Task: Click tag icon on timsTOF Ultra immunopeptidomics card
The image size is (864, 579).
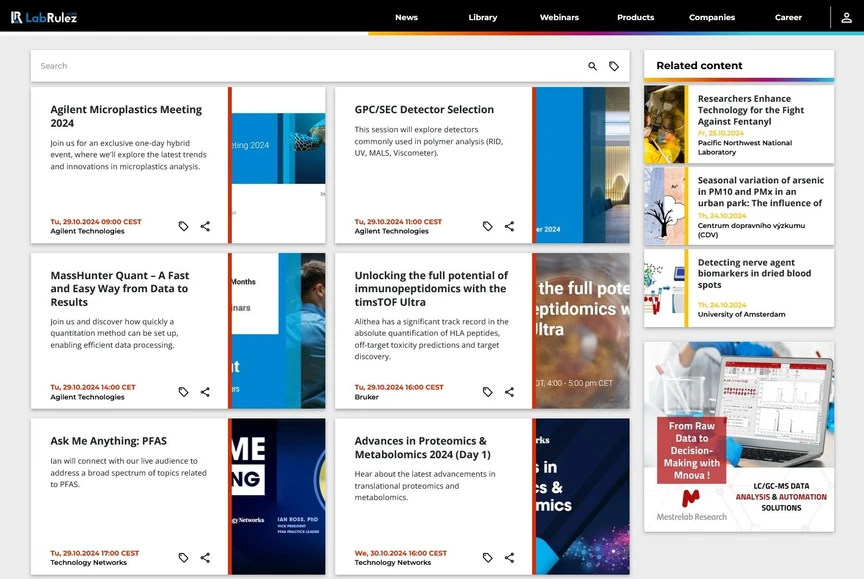Action: tap(488, 392)
